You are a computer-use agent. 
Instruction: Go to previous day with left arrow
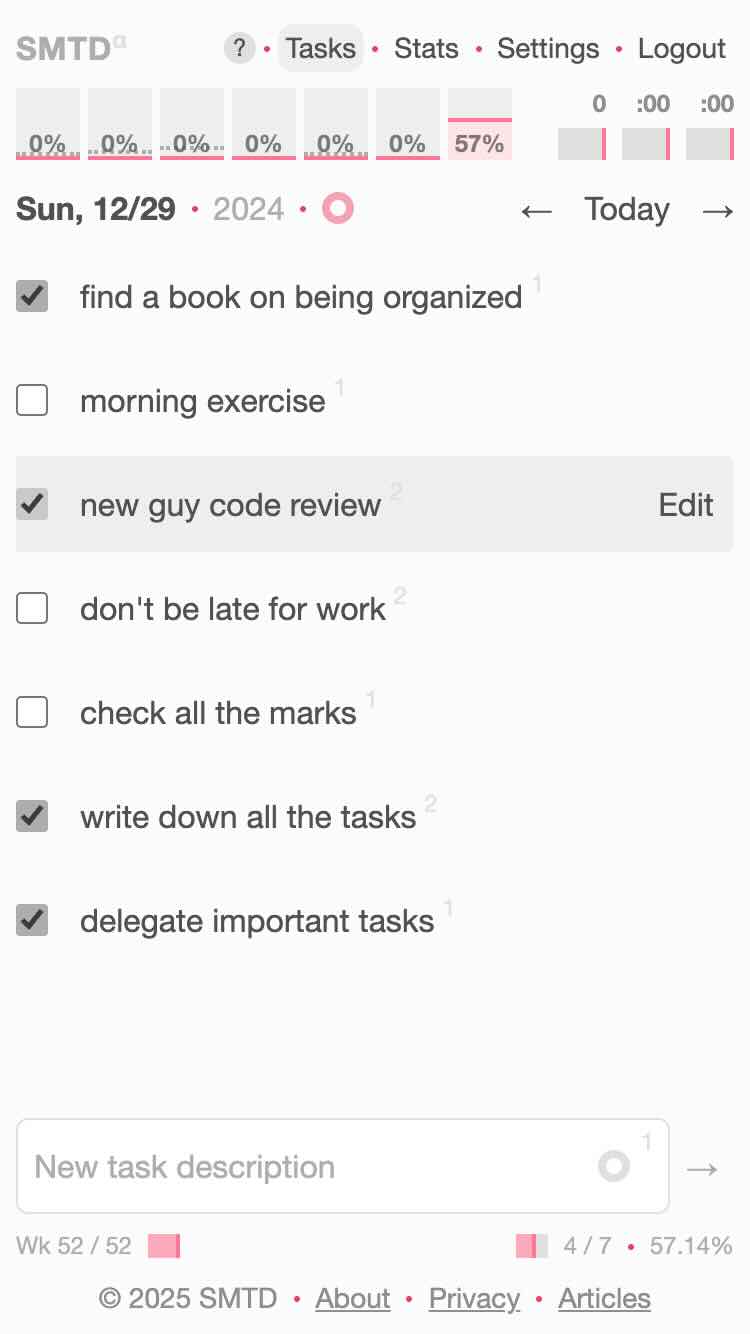(x=537, y=211)
